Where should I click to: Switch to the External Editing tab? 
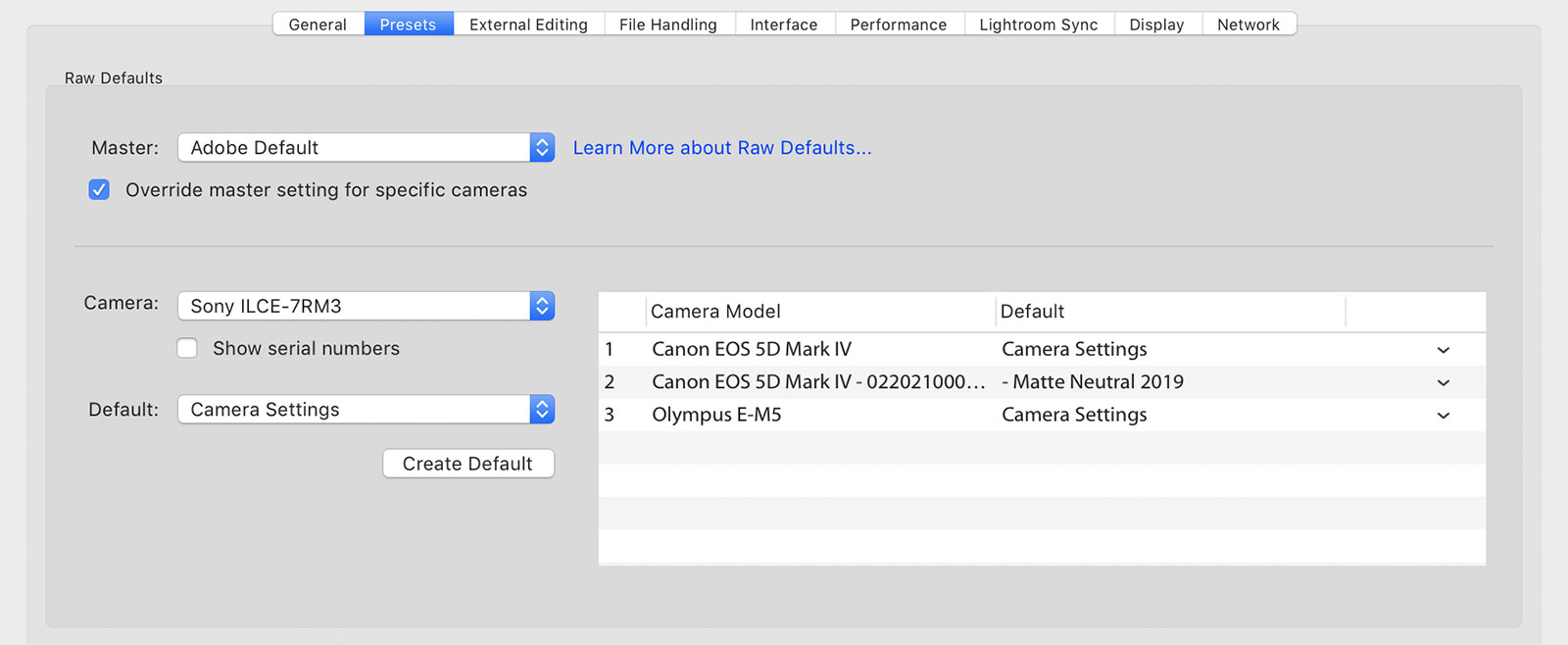(x=528, y=25)
